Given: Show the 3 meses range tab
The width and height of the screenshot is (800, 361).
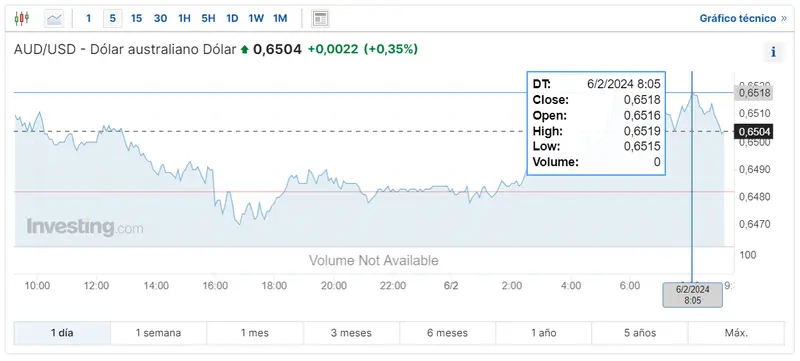Looking at the screenshot, I should (x=351, y=333).
